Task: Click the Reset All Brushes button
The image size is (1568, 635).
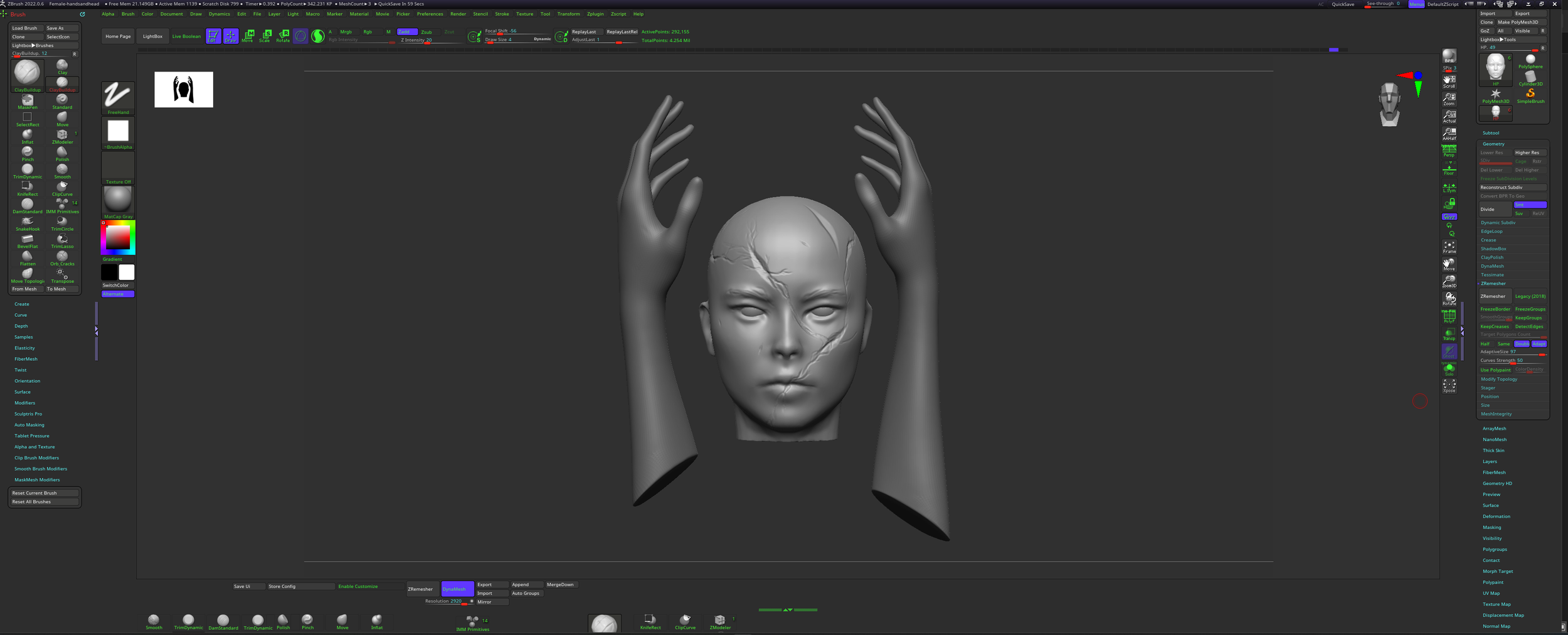Action: [44, 501]
